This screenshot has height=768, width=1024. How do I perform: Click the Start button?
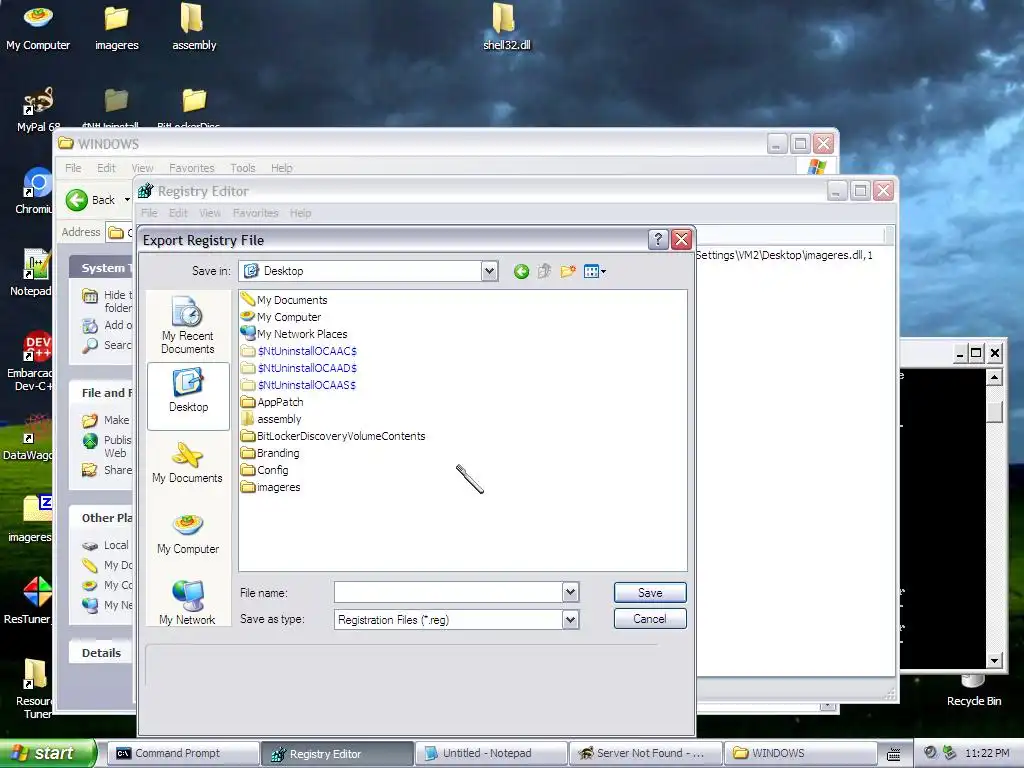pos(48,753)
